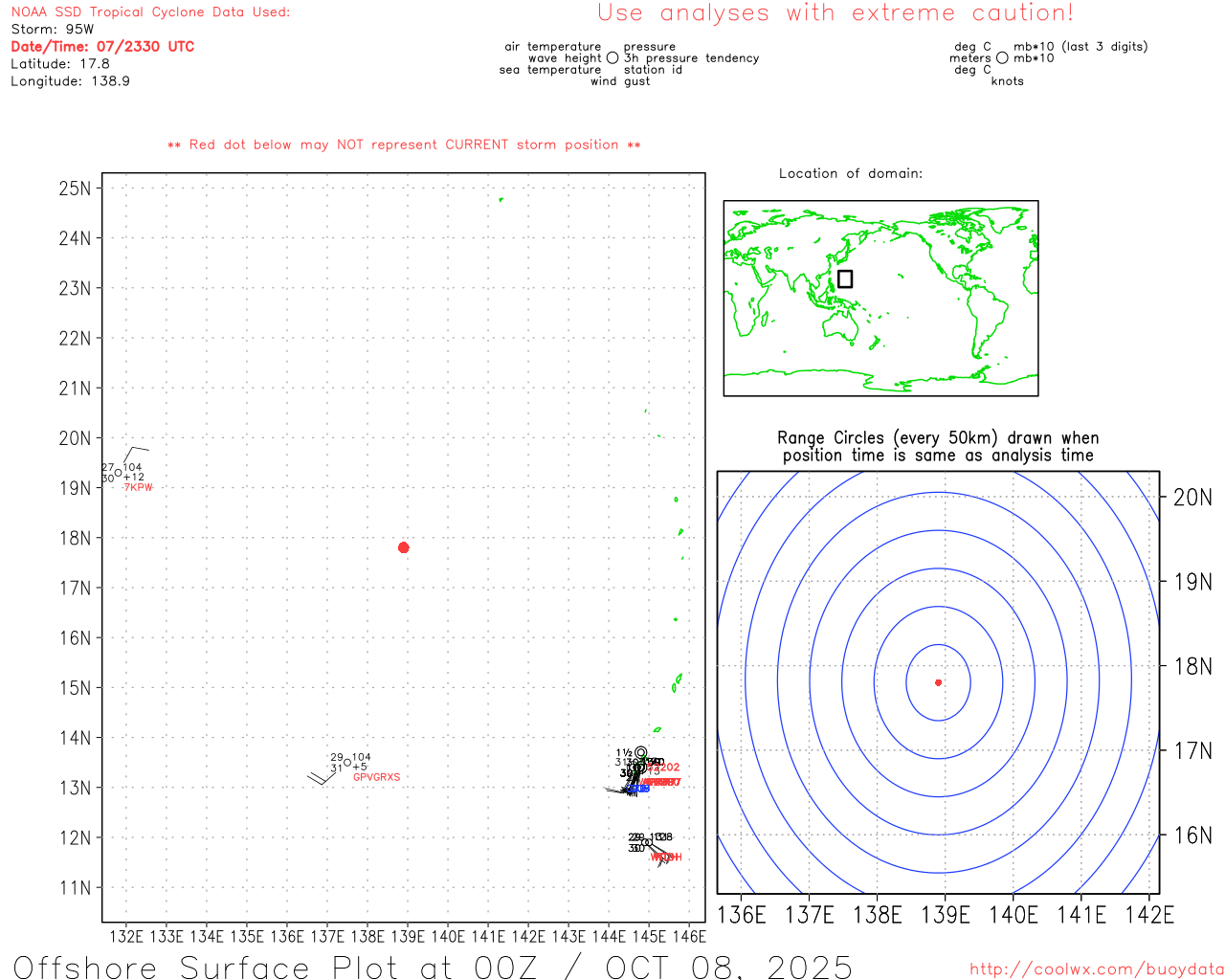The width and height of the screenshot is (1225, 980).
Task: Click the '132E' longitude label on main map
Action: coord(126,936)
